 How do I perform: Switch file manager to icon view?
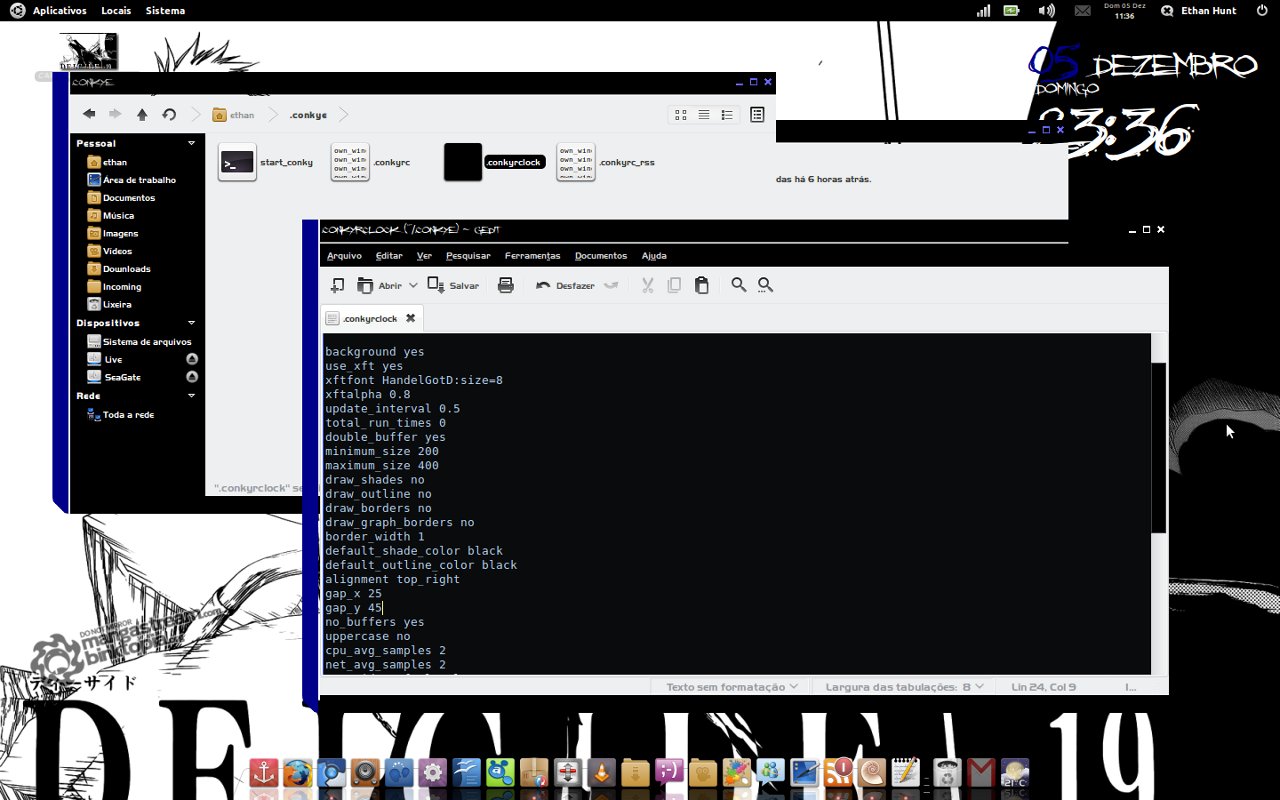pos(681,115)
